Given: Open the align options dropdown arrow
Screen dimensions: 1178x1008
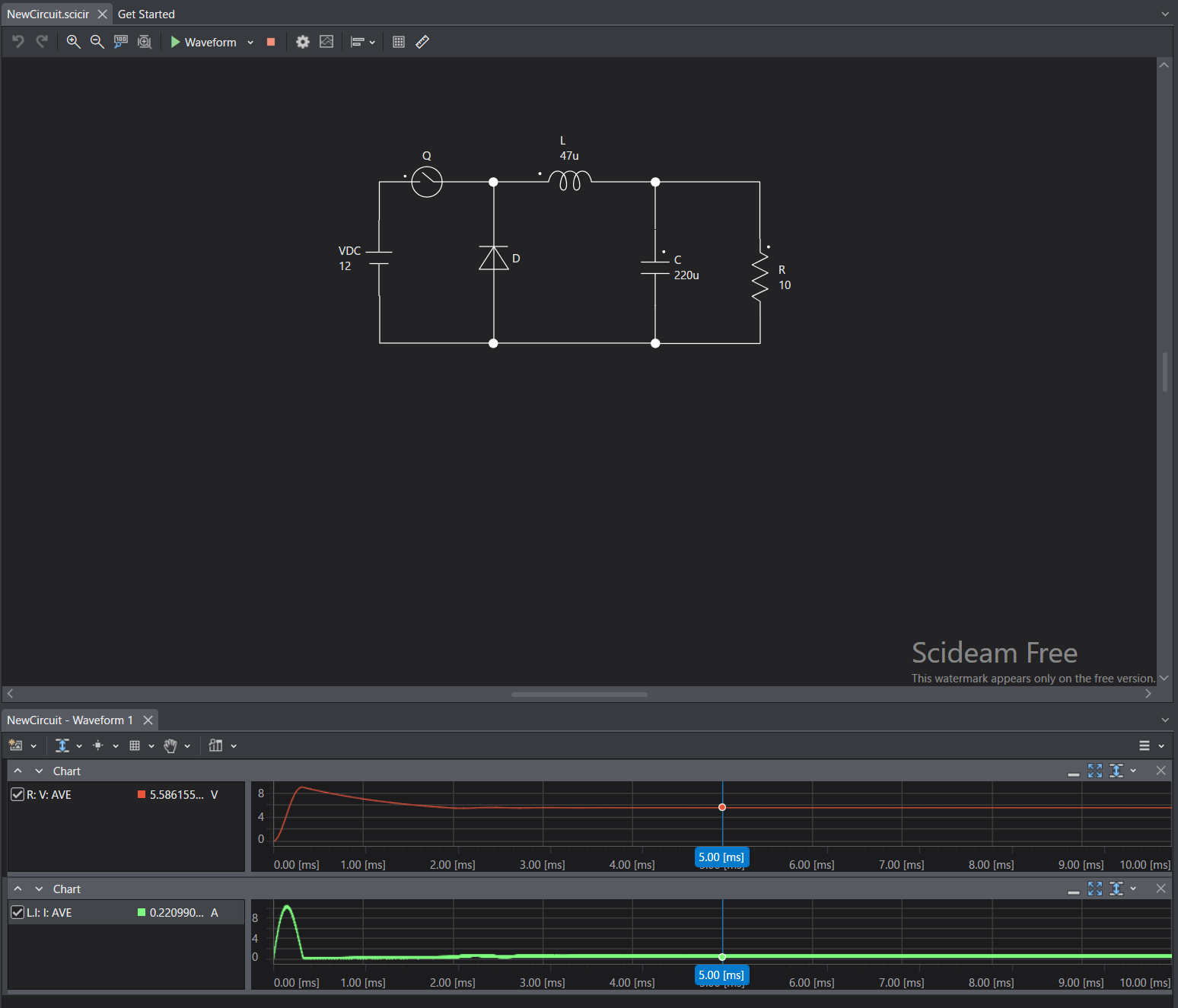Looking at the screenshot, I should 372,43.
